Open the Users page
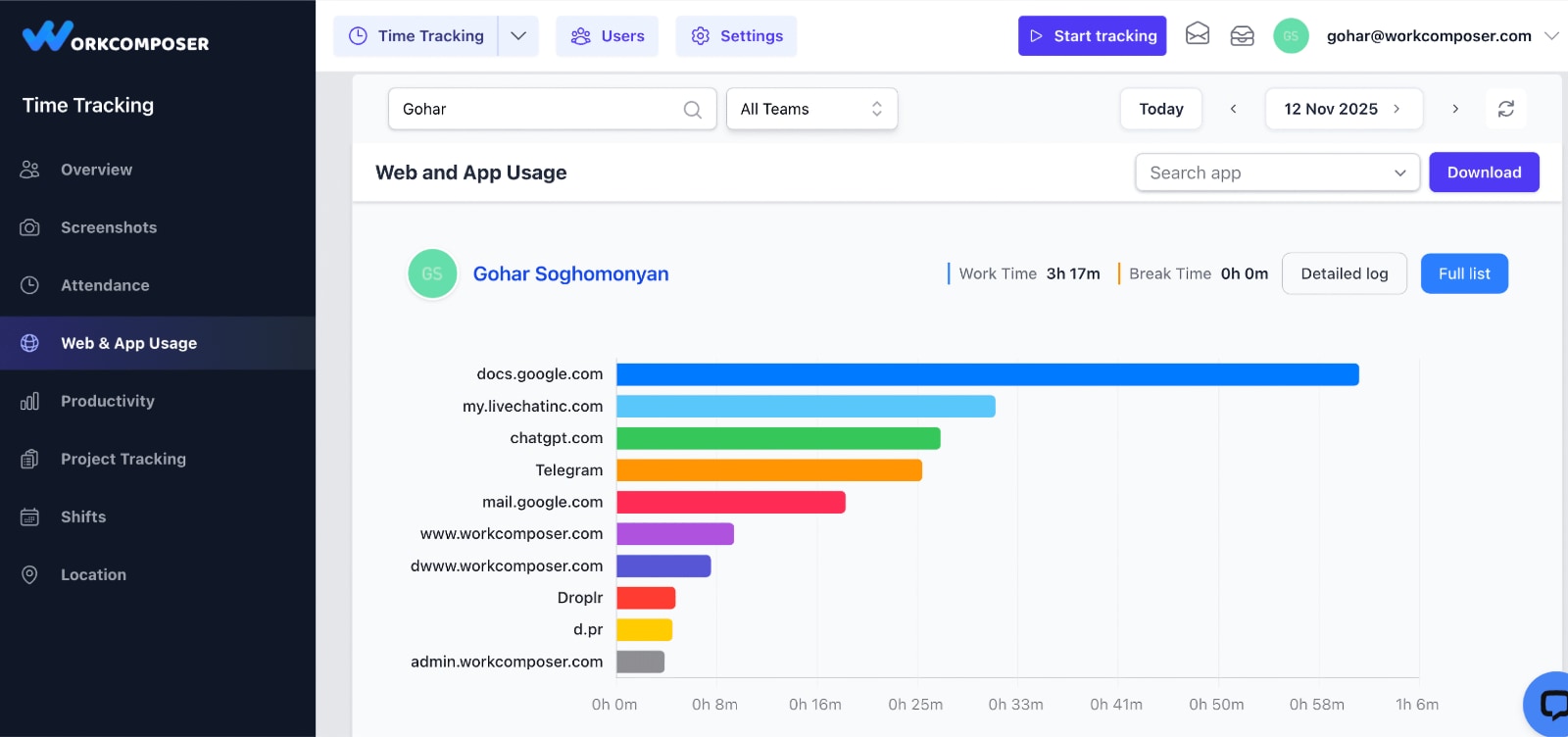 tap(607, 36)
